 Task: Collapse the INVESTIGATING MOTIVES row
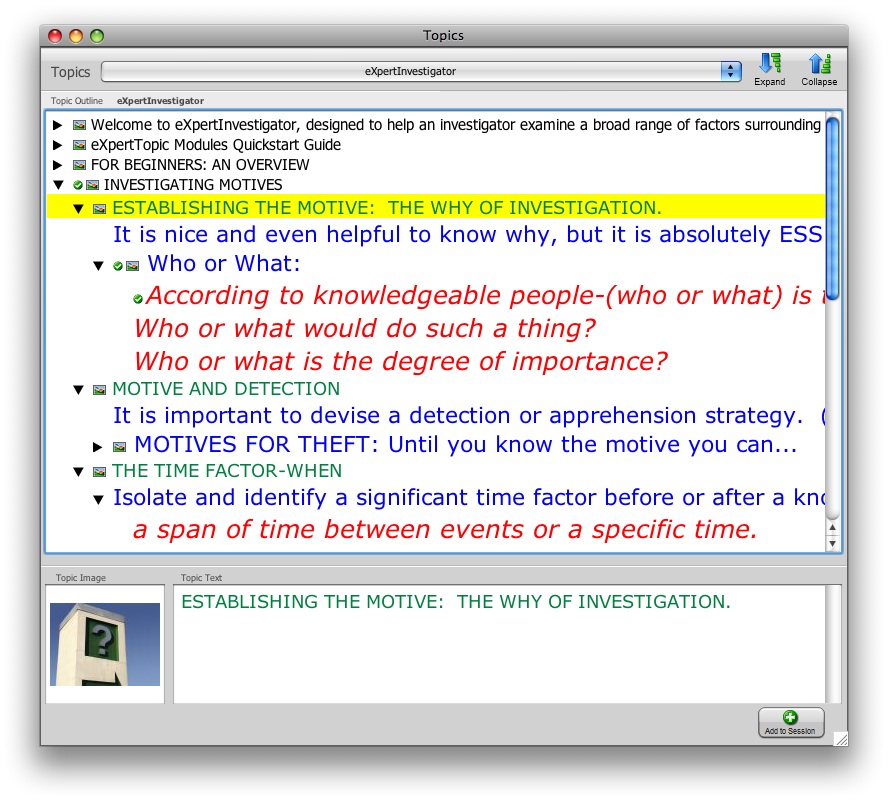58,185
